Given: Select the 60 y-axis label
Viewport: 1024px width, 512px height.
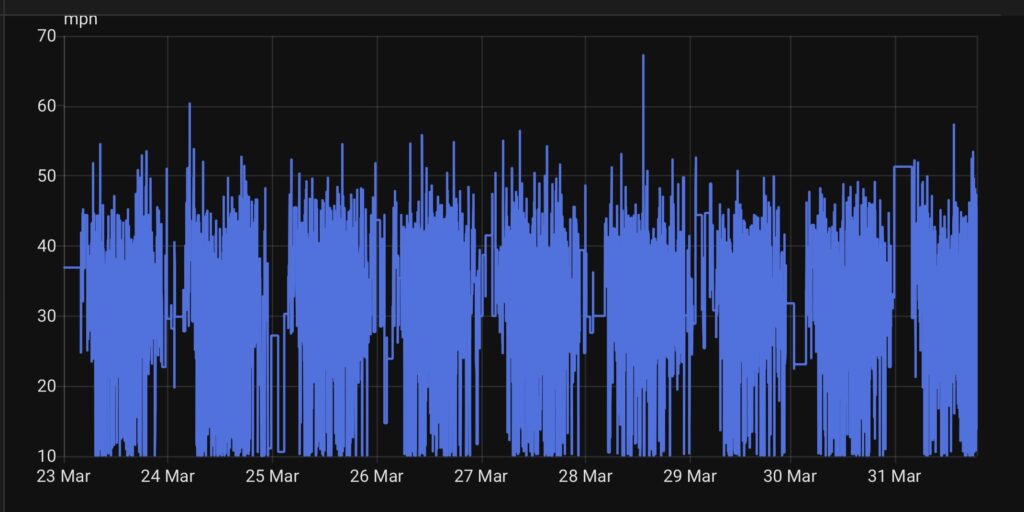Looking at the screenshot, I should pyautogui.click(x=46, y=106).
